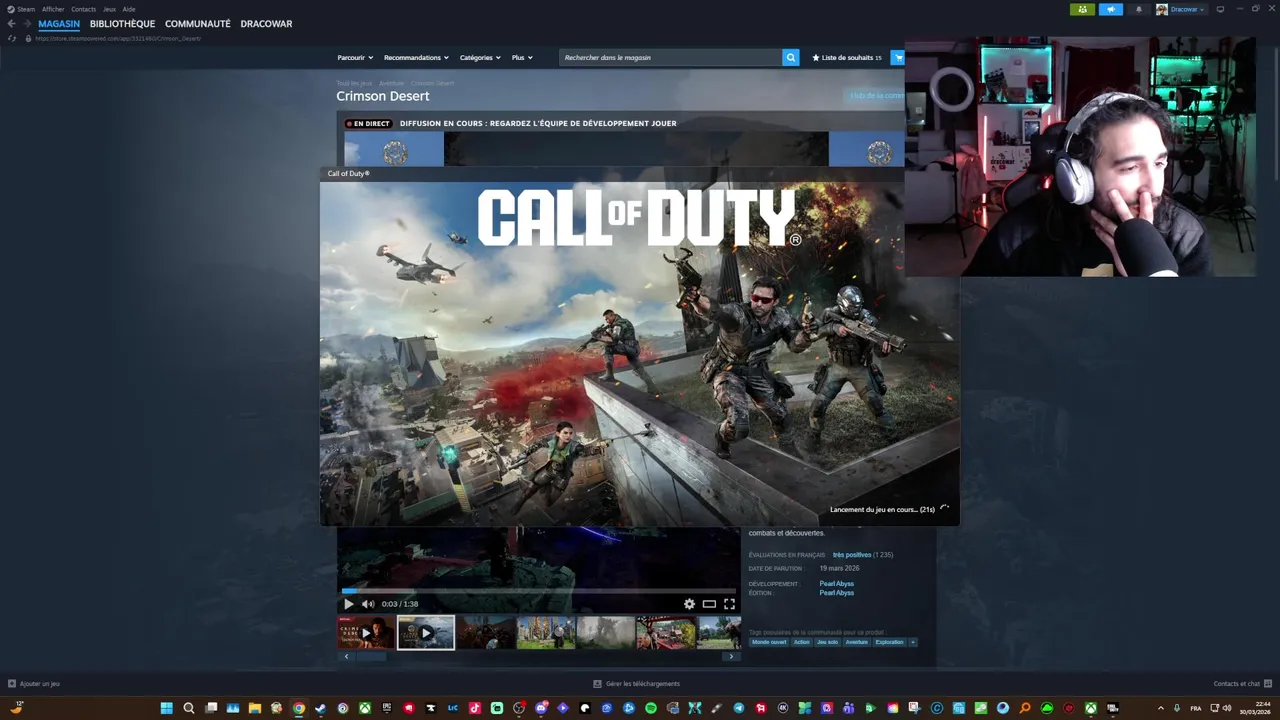Viewport: 1280px width, 720px height.
Task: Click the Aventure tag
Action: pos(856,642)
